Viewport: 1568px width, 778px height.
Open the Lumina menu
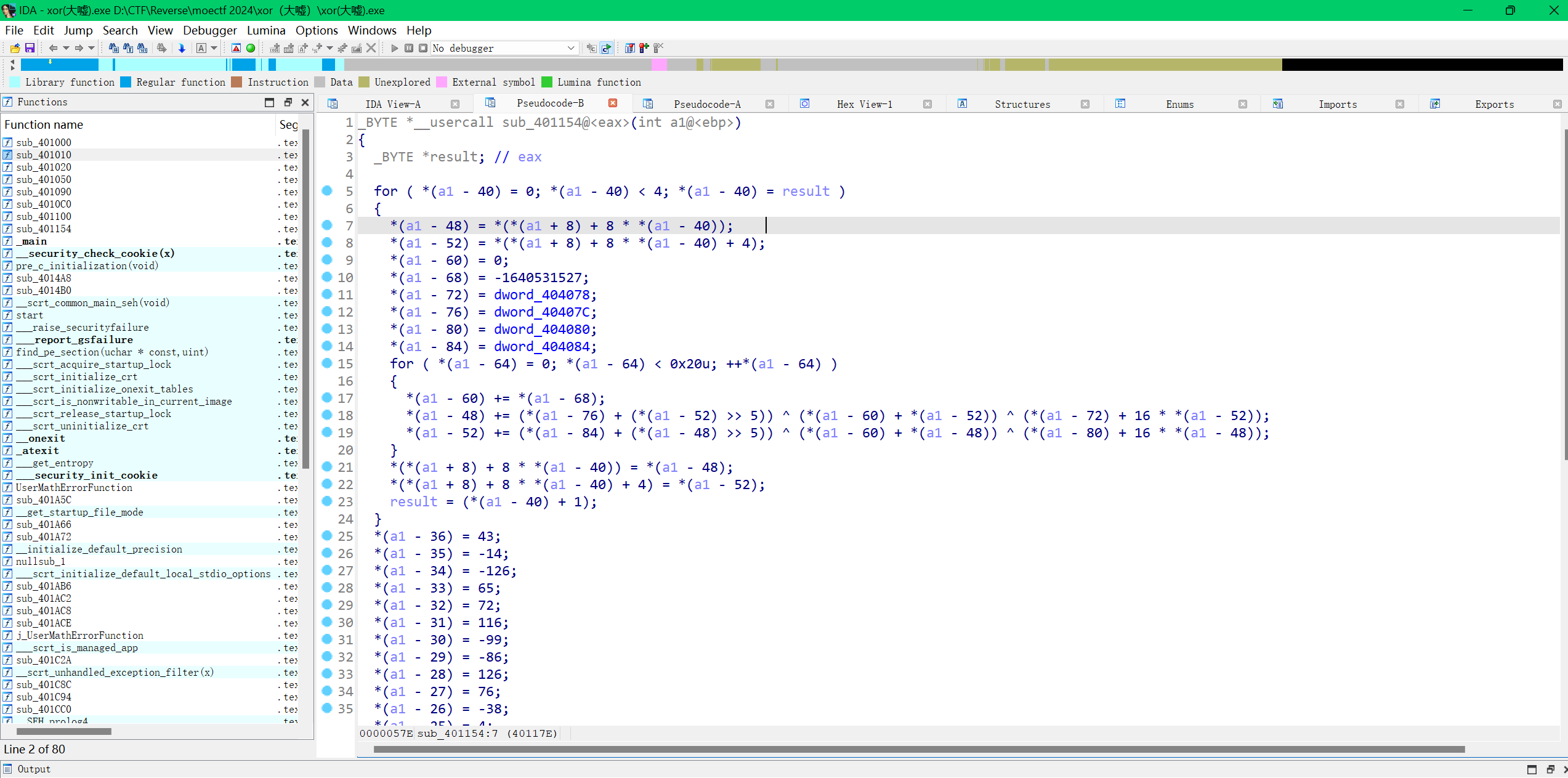tap(266, 30)
